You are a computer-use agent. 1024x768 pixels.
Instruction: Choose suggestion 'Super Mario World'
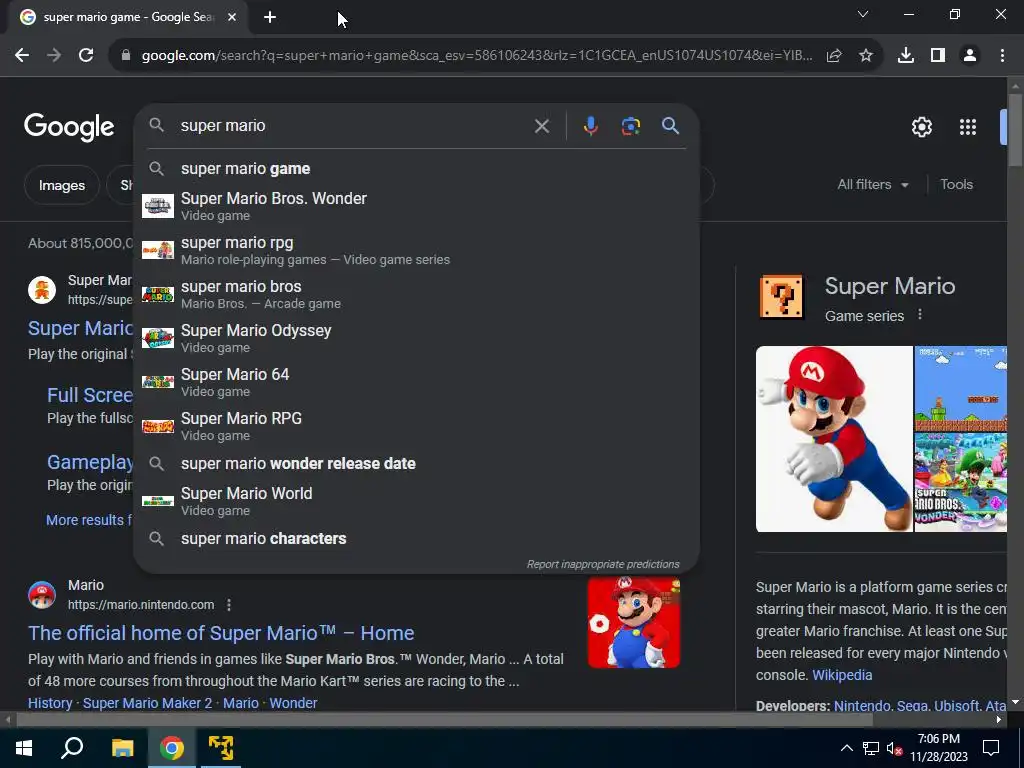(x=416, y=501)
